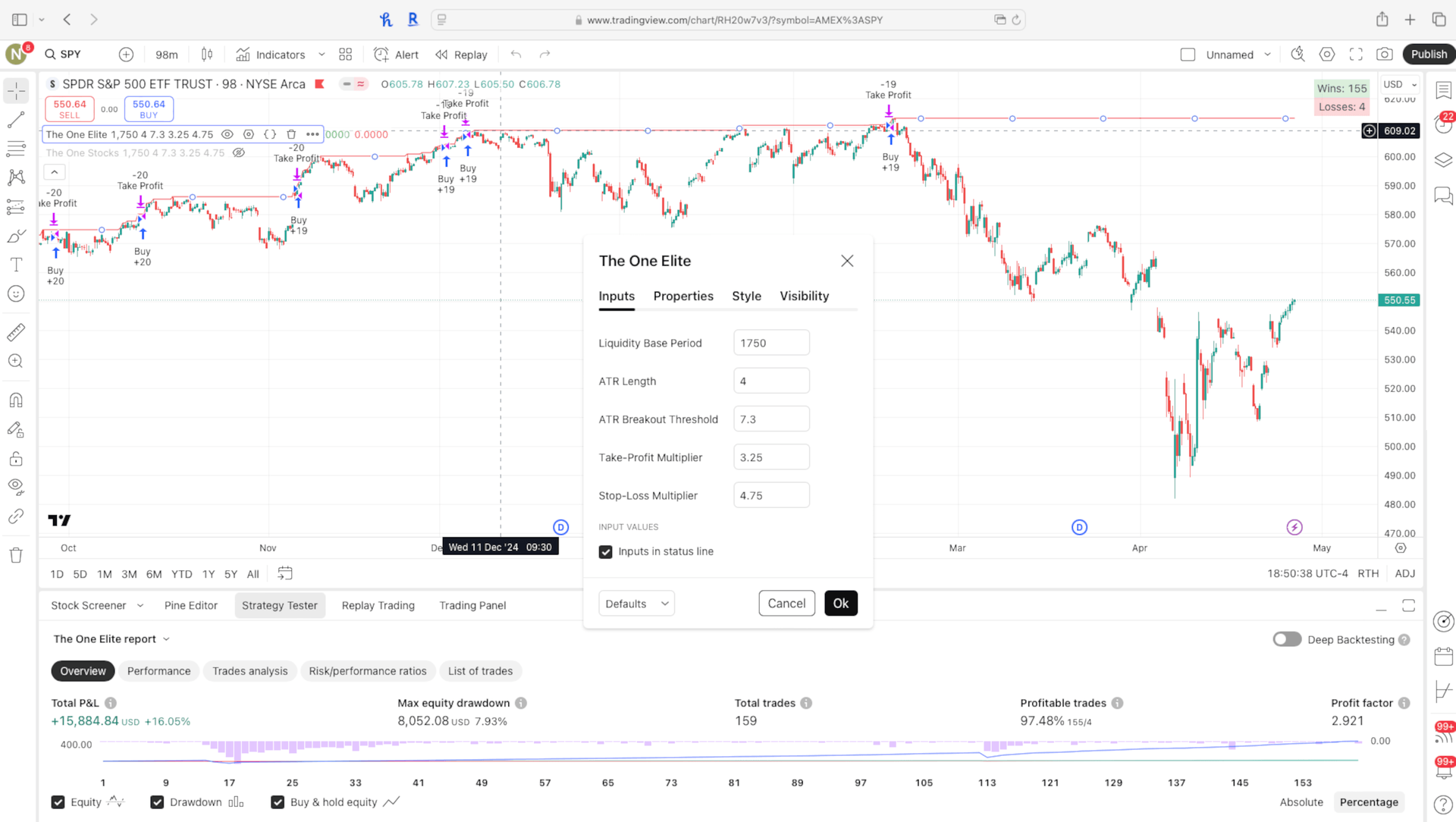Toggle hide all drawings eye tool
The width and height of the screenshot is (1456, 822).
pos(16,486)
